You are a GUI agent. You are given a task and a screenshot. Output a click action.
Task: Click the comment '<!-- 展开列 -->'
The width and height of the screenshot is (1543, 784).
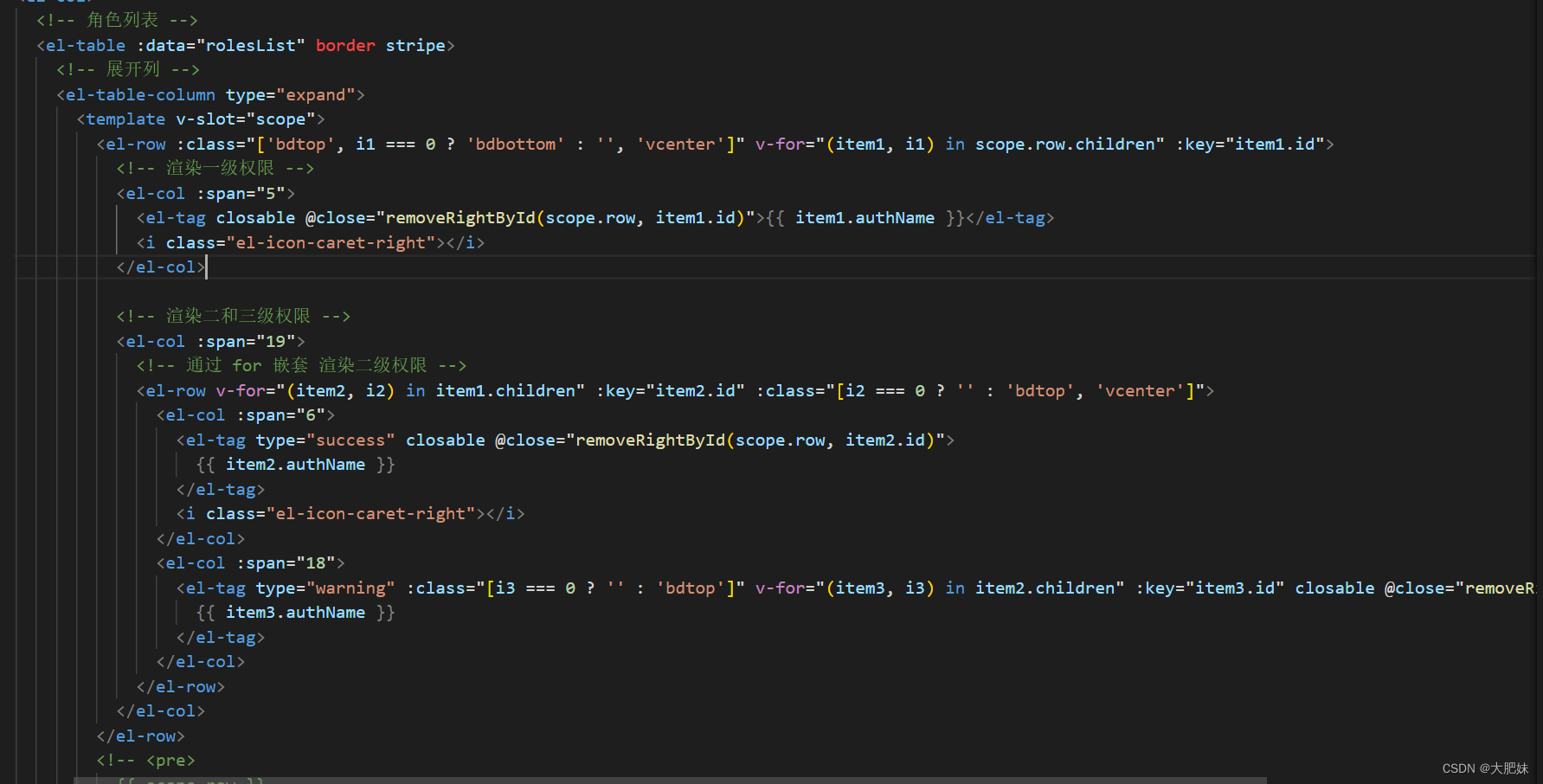click(128, 69)
